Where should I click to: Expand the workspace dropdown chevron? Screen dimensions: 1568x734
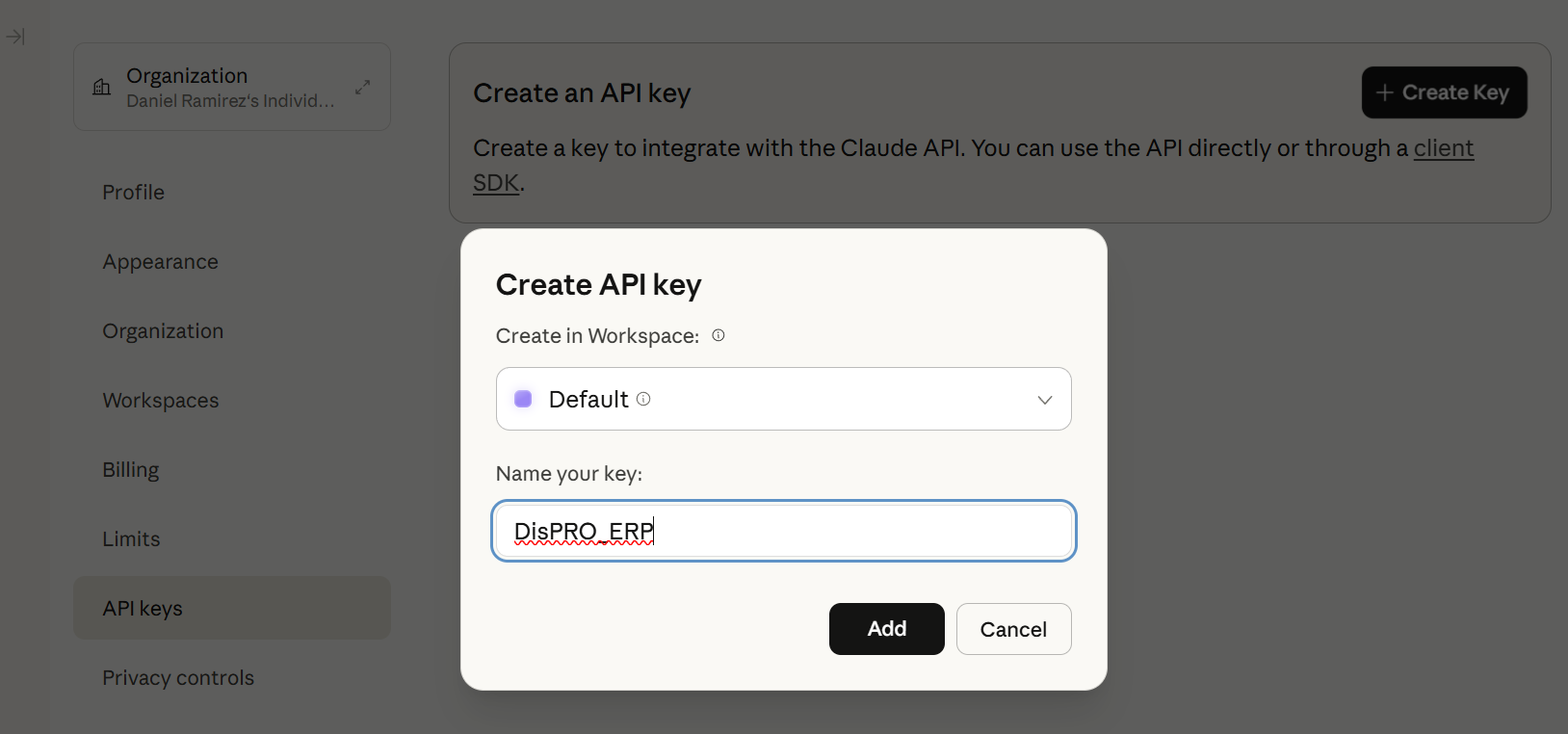(x=1045, y=400)
